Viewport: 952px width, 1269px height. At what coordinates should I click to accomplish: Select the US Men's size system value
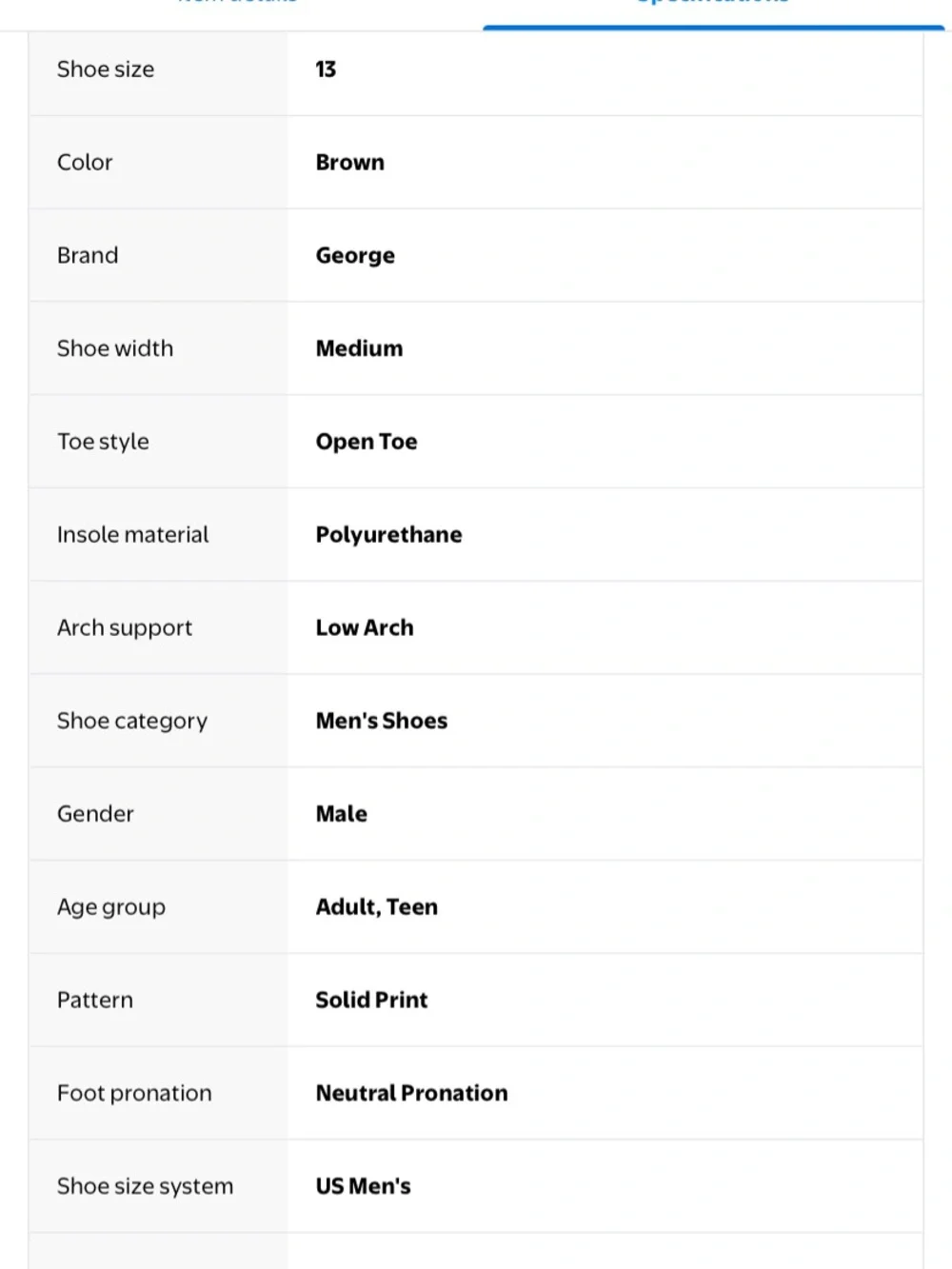[364, 1186]
